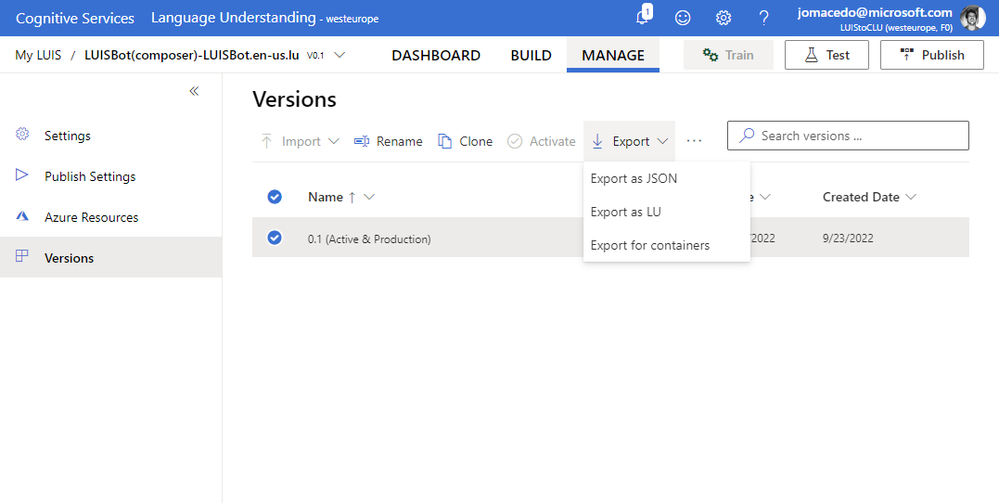This screenshot has width=999, height=503.
Task: Open the Name column sort chevron
Action: tap(369, 197)
